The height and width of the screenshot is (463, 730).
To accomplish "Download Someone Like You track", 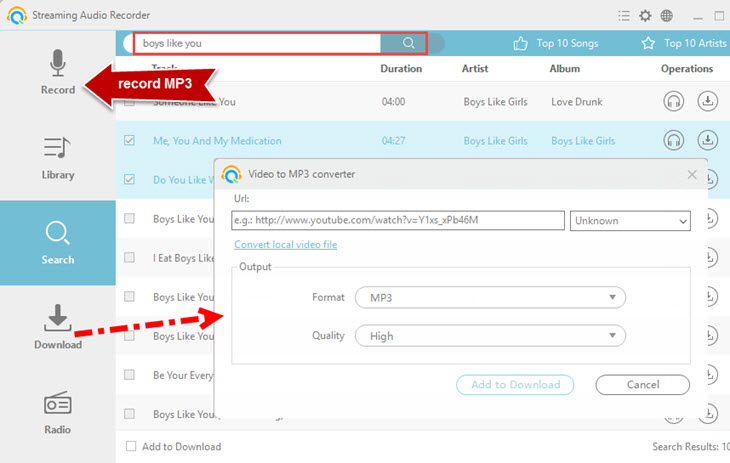I will 708,101.
